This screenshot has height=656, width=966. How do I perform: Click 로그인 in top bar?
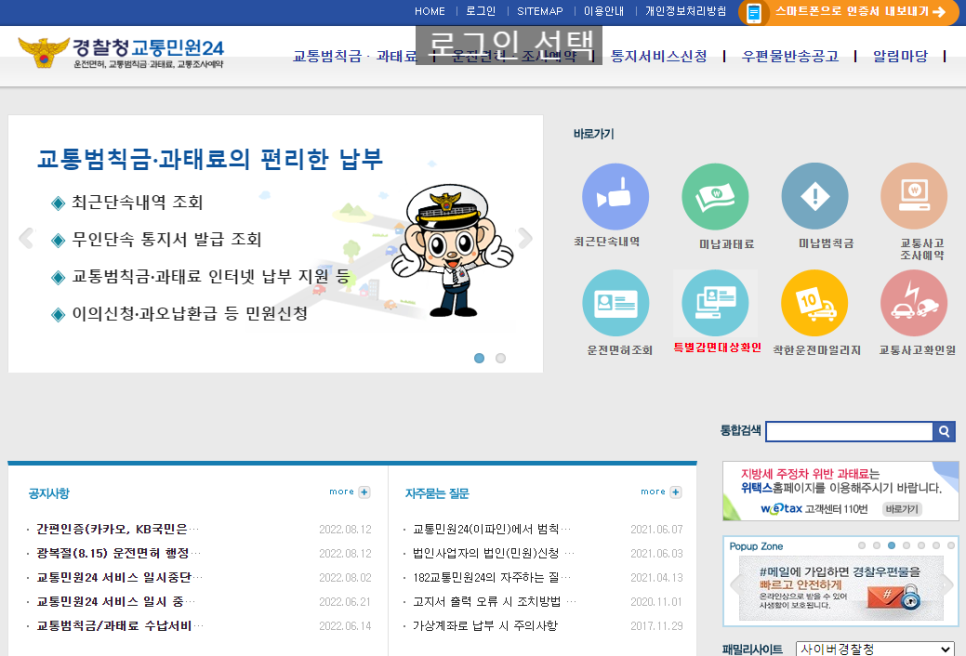coord(481,11)
